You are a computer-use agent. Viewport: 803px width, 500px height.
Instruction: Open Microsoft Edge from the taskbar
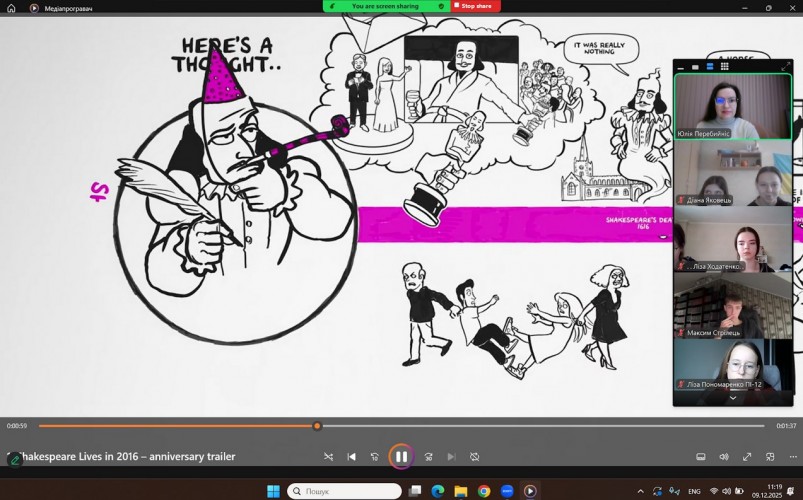(x=438, y=491)
